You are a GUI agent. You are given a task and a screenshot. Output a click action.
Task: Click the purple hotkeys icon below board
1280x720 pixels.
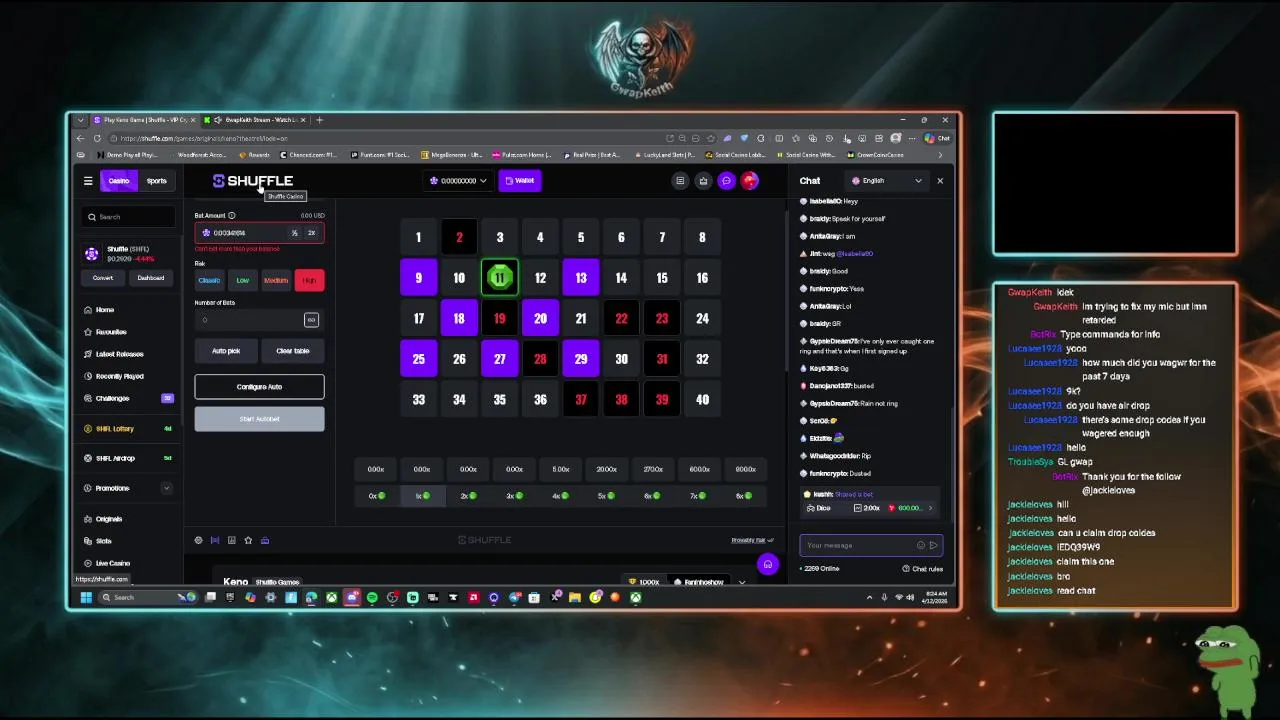[x=265, y=540]
